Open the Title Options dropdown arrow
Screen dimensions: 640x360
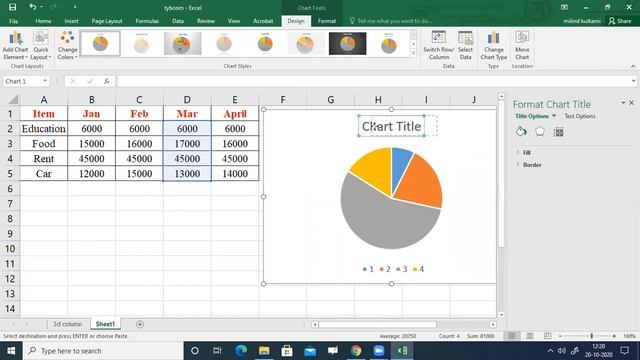click(554, 116)
